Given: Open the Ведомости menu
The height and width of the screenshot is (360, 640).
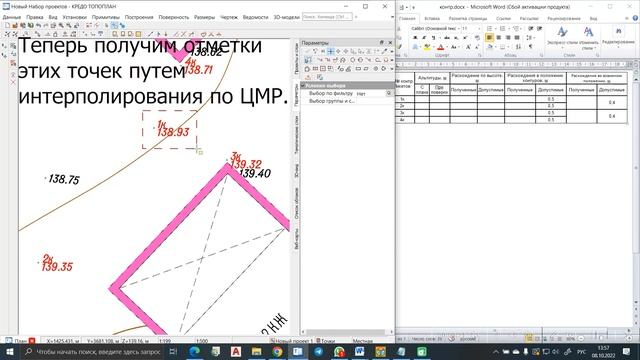Looking at the screenshot, I should click(256, 17).
